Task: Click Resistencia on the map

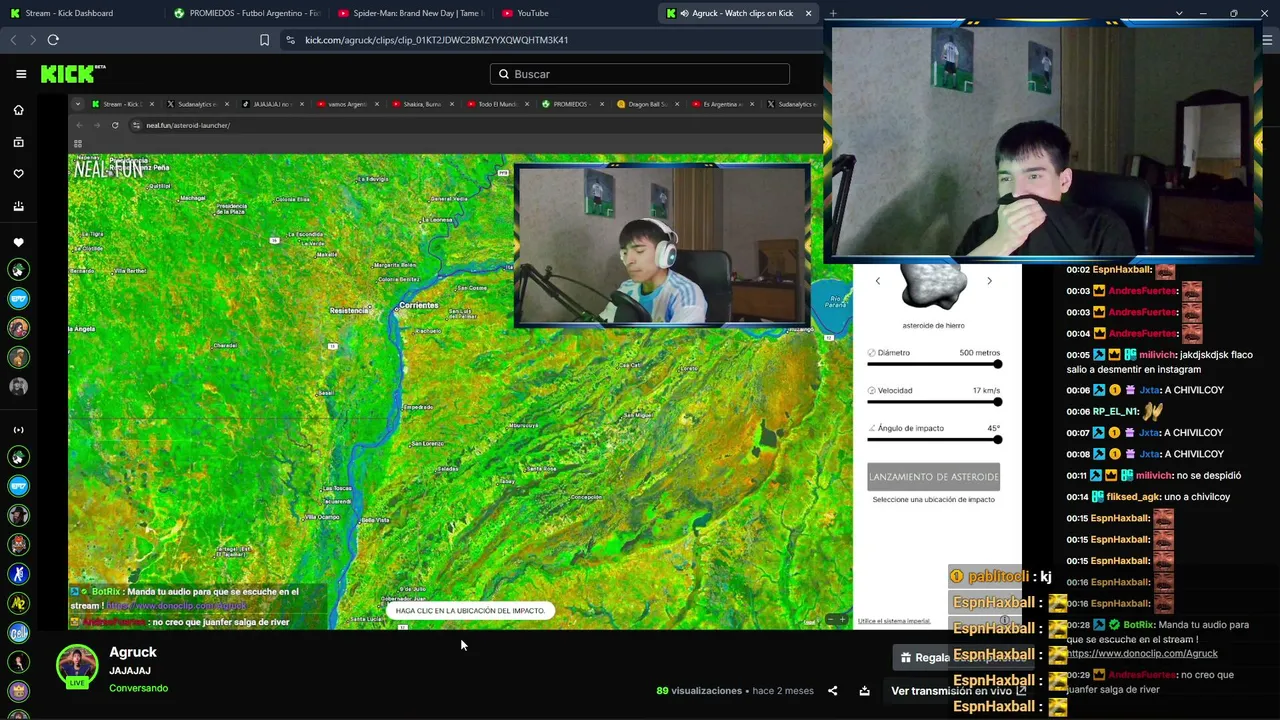Action: 349,311
